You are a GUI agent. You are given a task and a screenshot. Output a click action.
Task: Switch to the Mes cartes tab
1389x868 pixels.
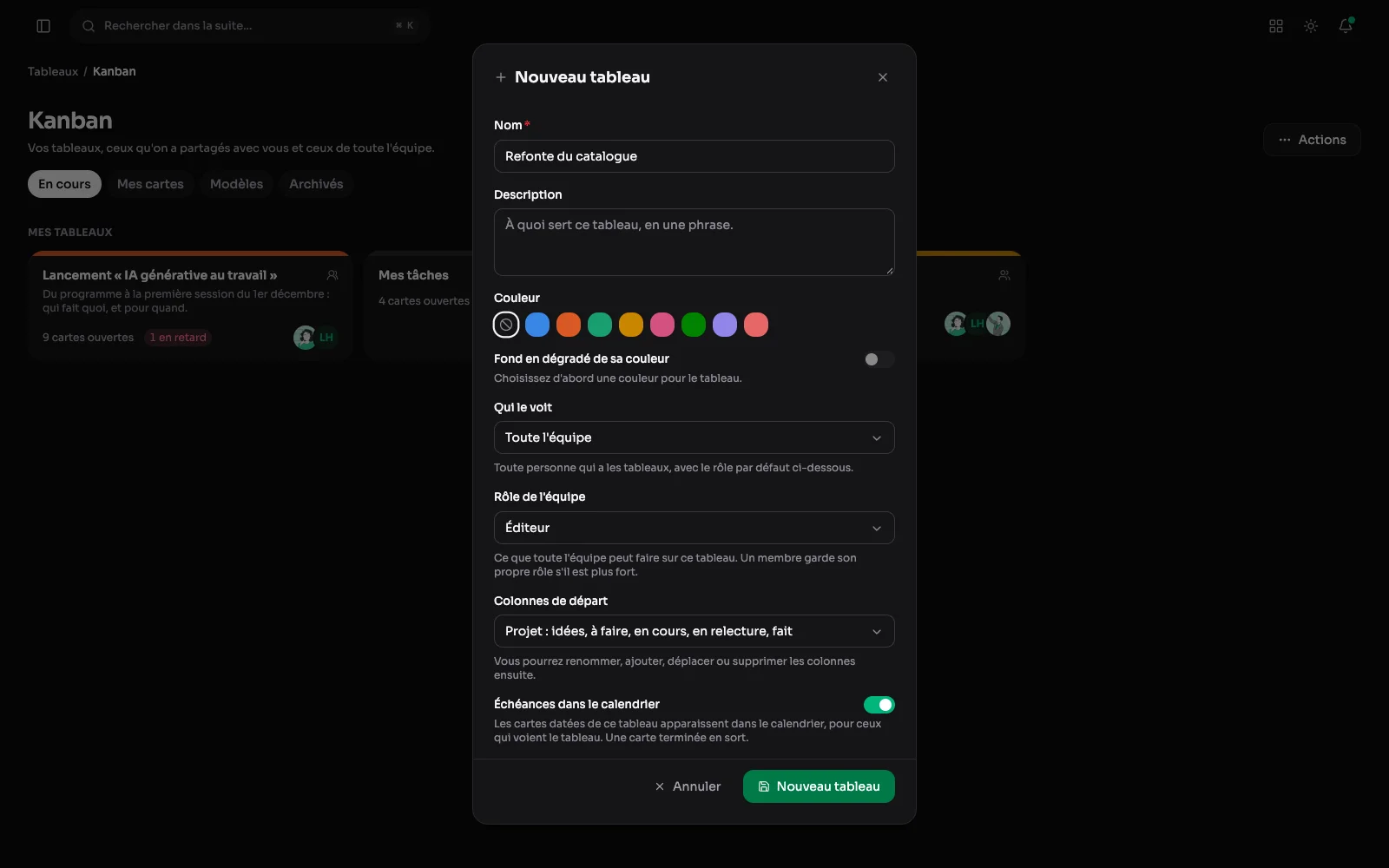click(150, 184)
